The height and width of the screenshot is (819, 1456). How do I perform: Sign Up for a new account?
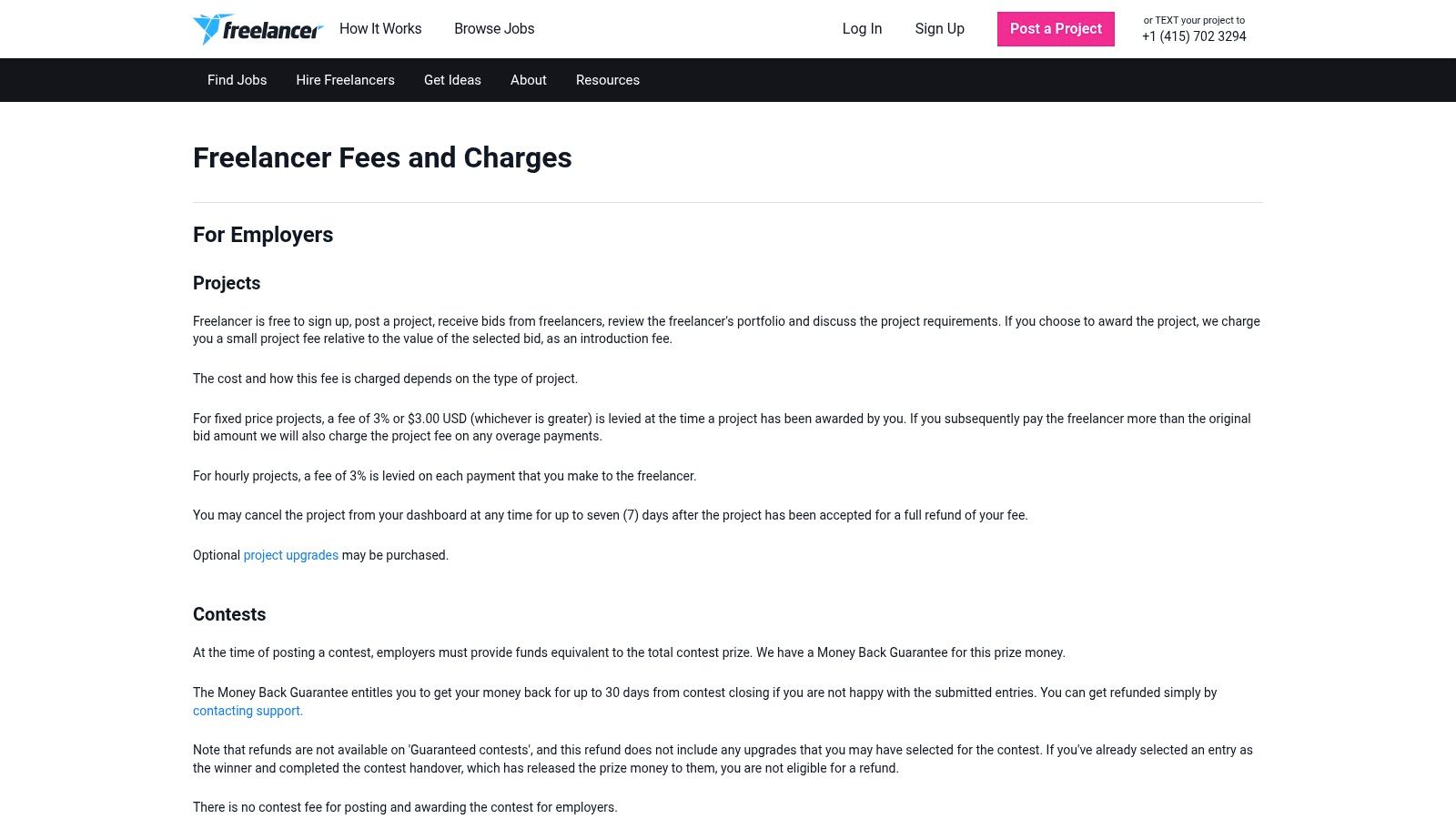[x=939, y=29]
